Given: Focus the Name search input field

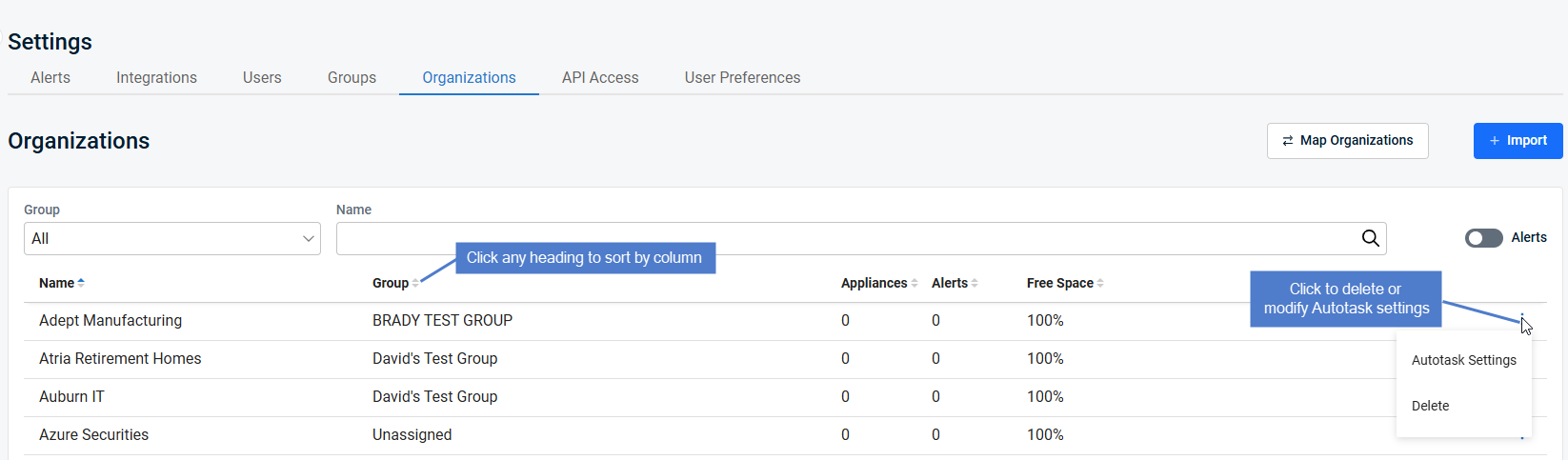Looking at the screenshot, I should [846, 238].
